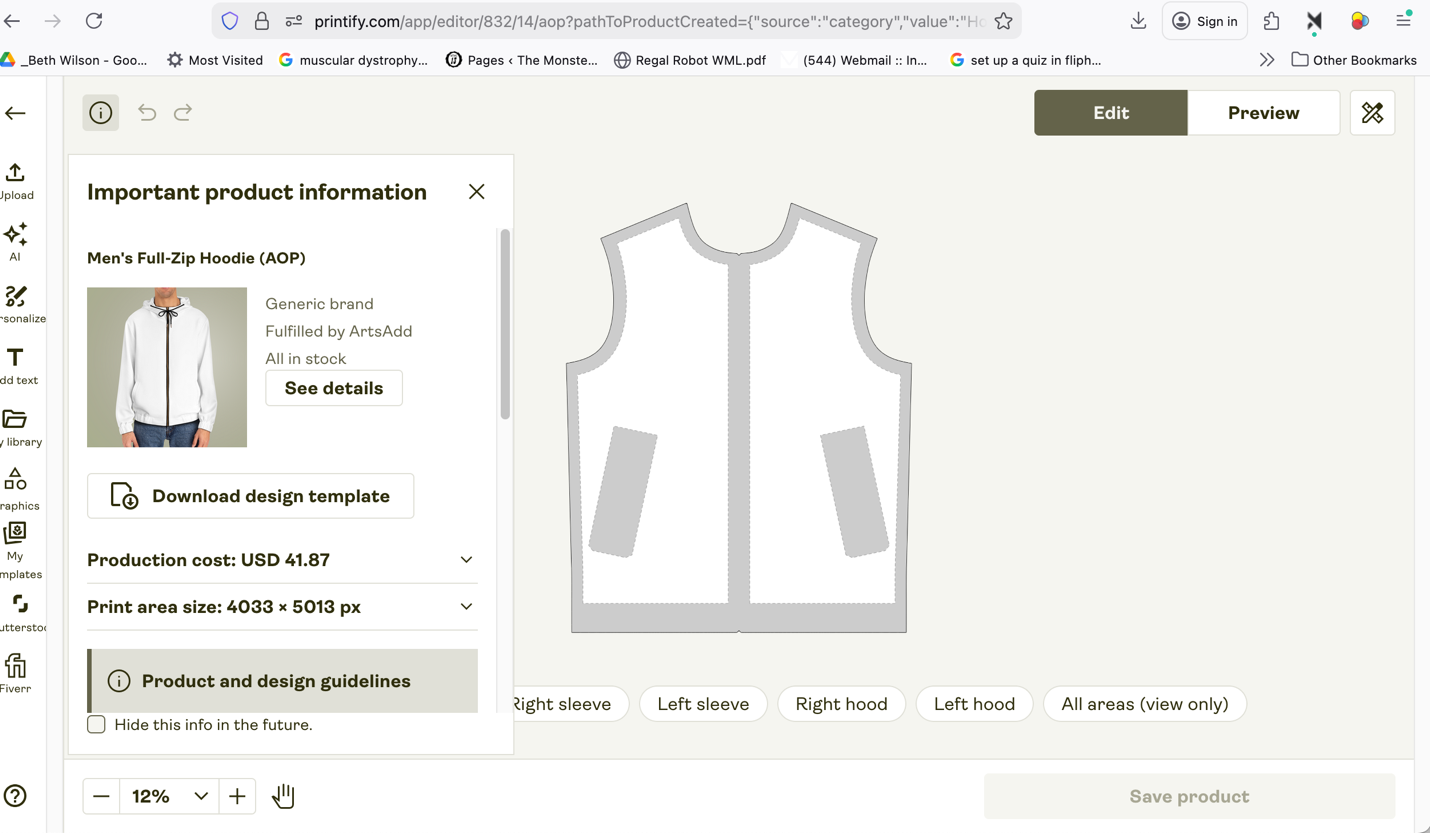Select All areas (view only)
The height and width of the screenshot is (833, 1430).
pyautogui.click(x=1145, y=704)
